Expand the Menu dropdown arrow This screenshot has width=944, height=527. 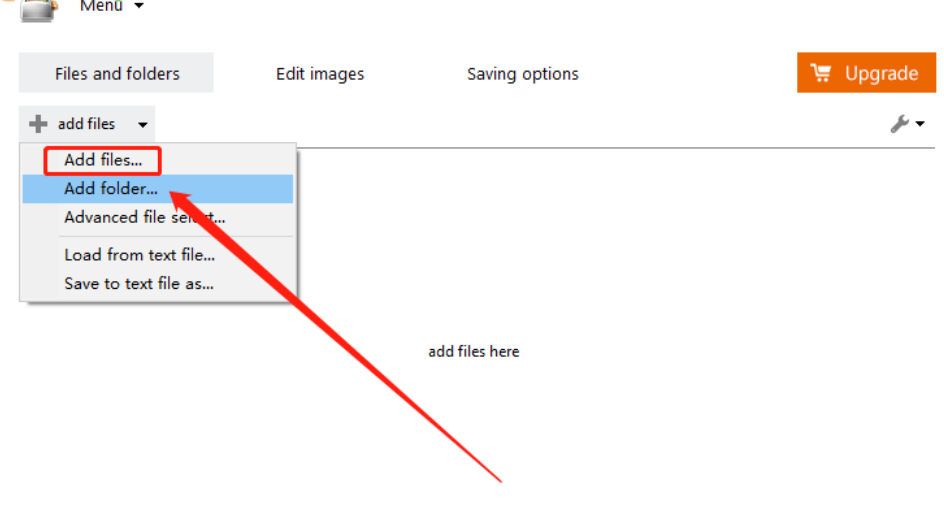138,6
